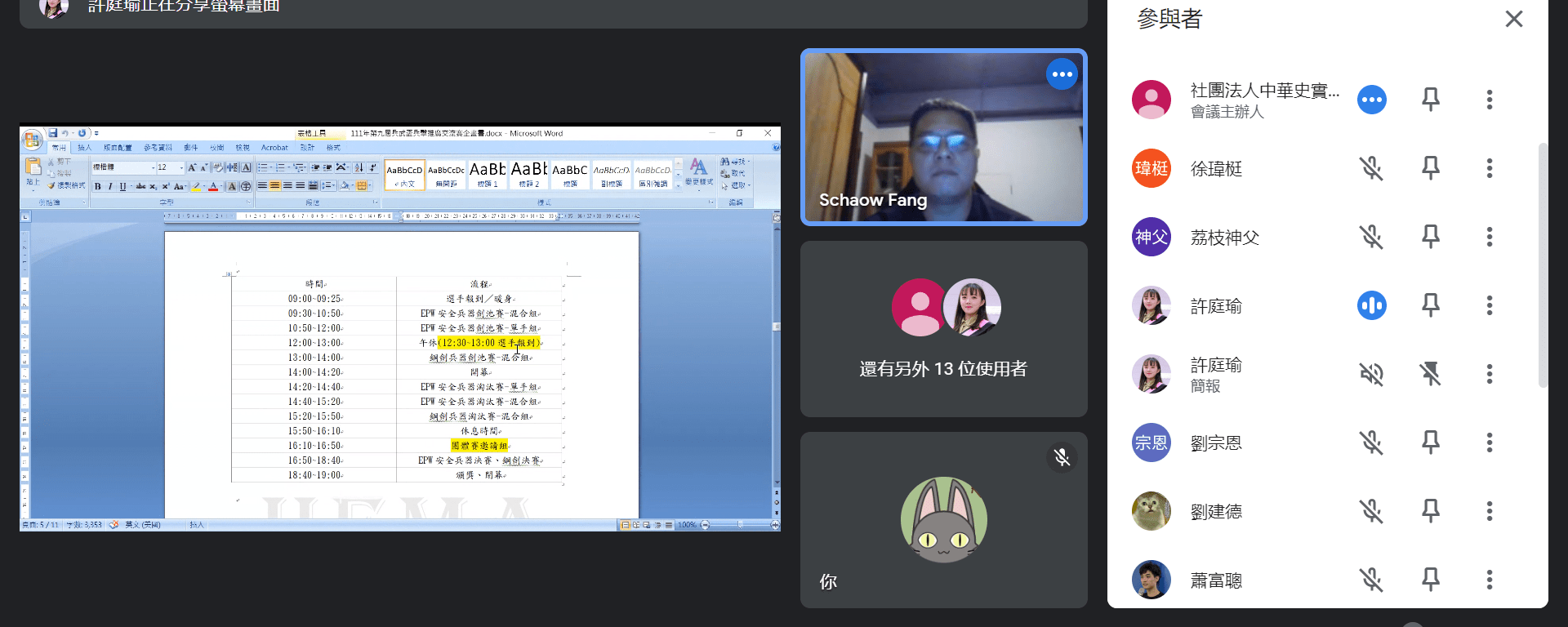This screenshot has height=627, width=1568.
Task: Click the 還有另外 13 位使用者 tile
Action: (943, 329)
